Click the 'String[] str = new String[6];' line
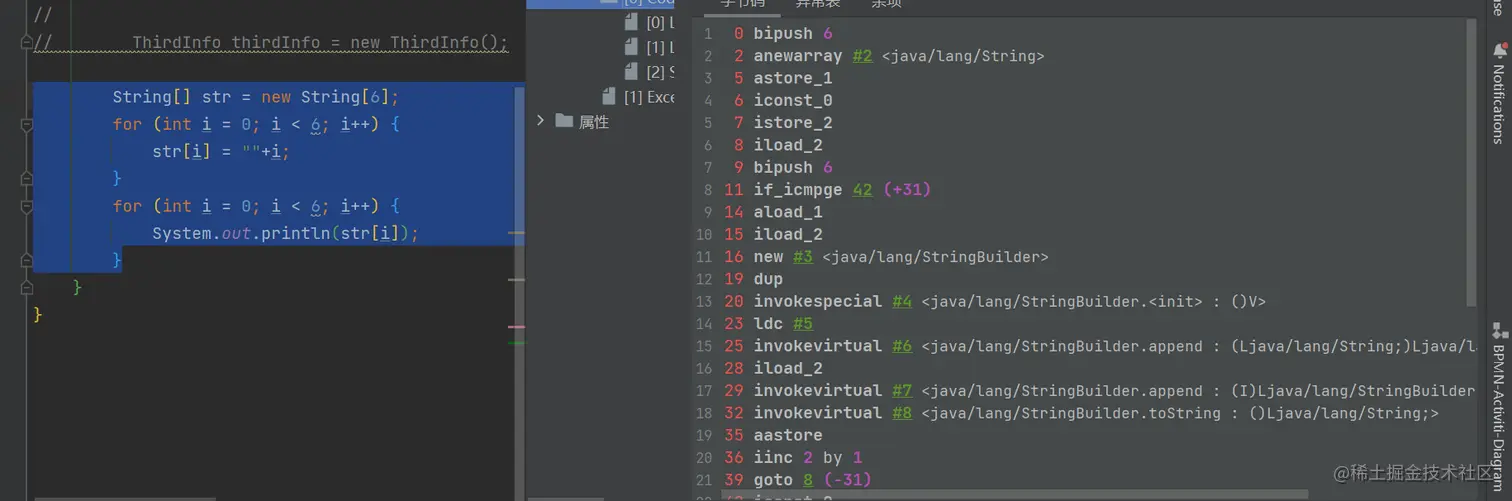Image resolution: width=1512 pixels, height=501 pixels. (256, 97)
